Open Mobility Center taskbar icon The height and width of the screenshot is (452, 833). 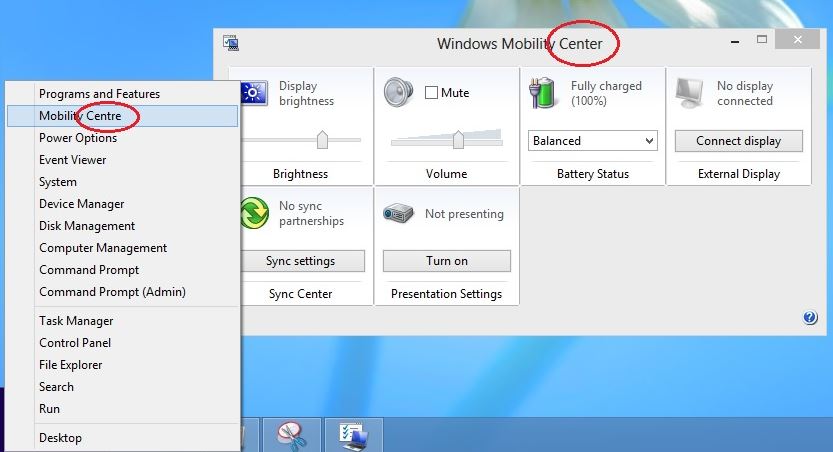point(353,435)
